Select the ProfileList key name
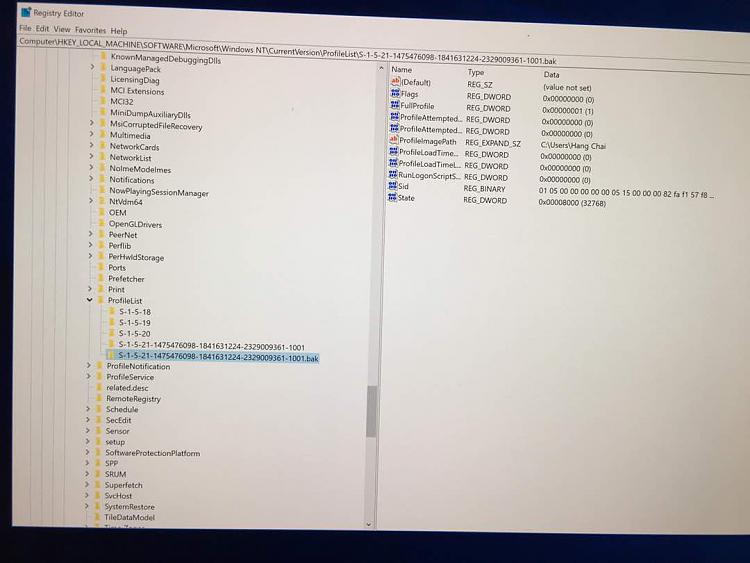This screenshot has width=750, height=563. pos(125,300)
